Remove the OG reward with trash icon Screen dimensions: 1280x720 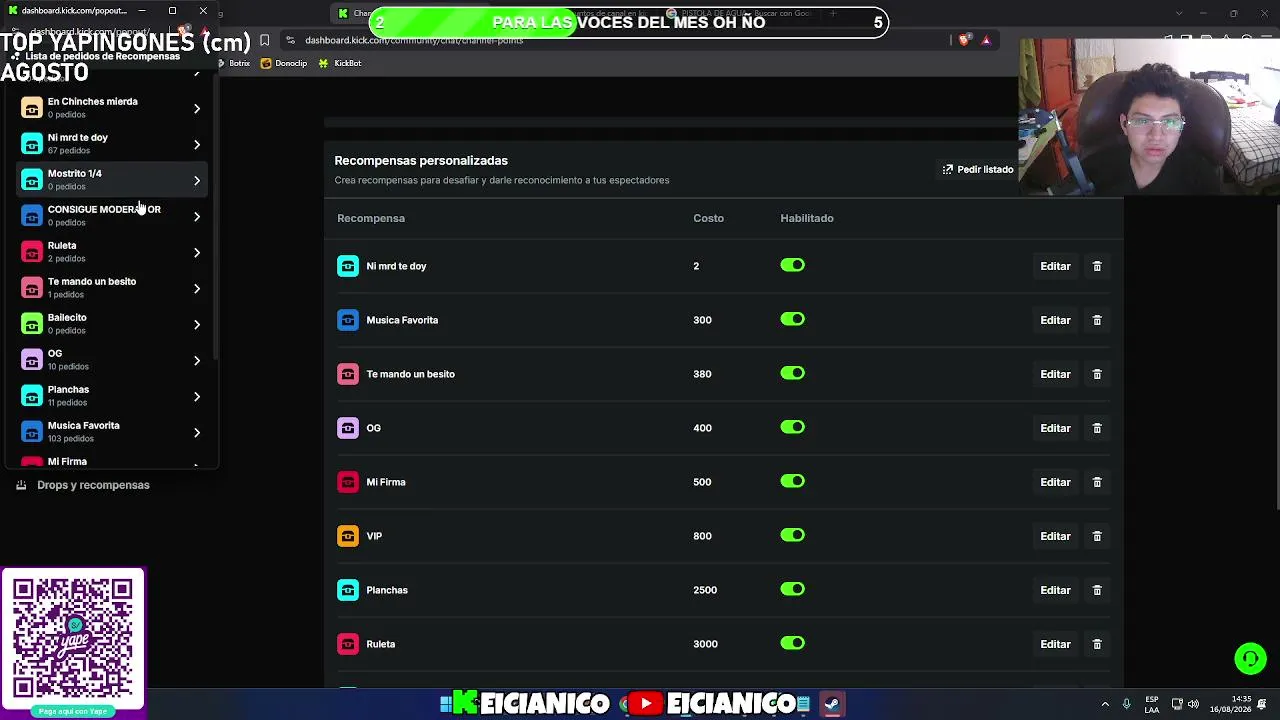(x=1097, y=428)
